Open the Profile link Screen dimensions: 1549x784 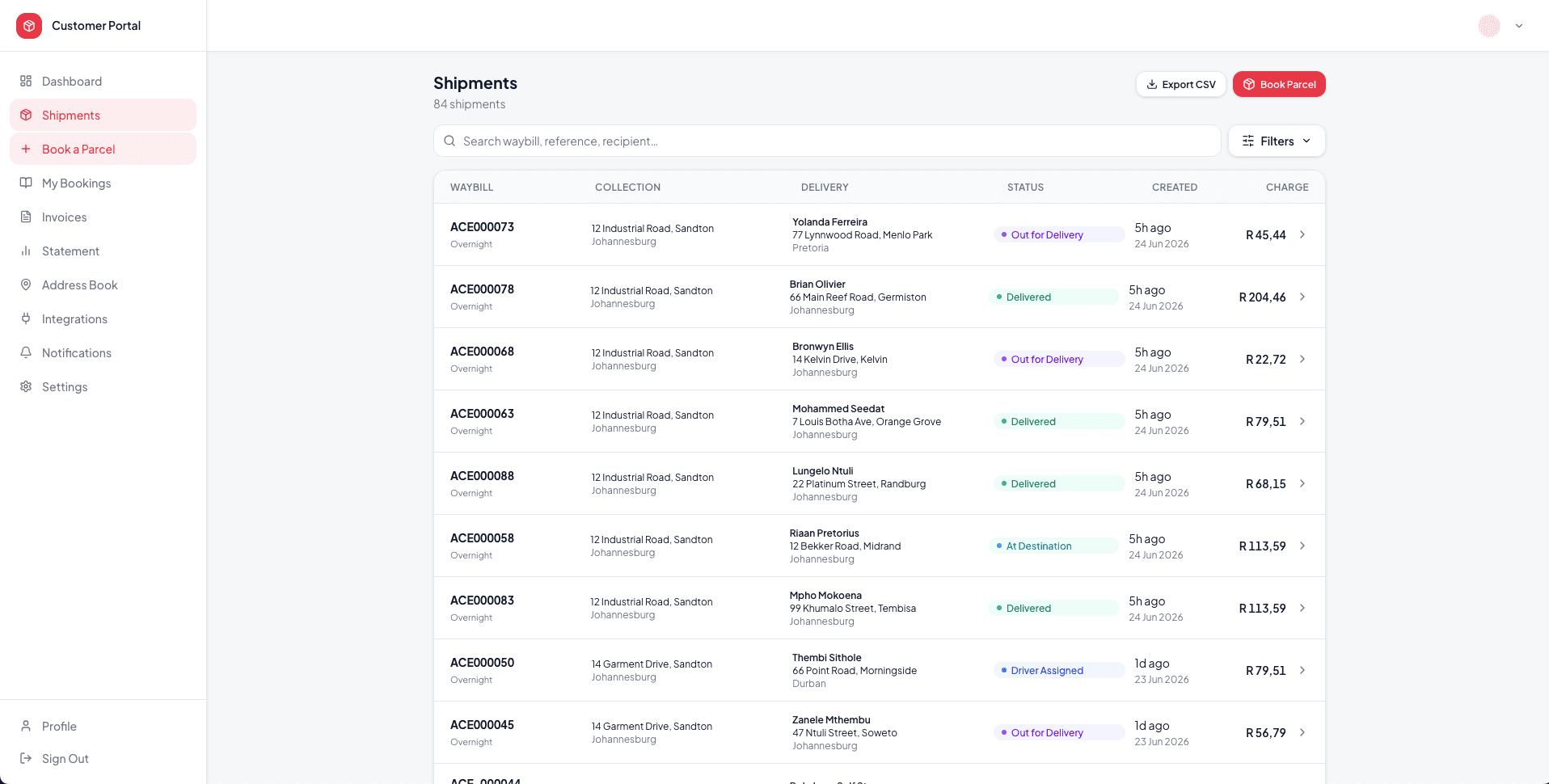[x=103, y=726]
